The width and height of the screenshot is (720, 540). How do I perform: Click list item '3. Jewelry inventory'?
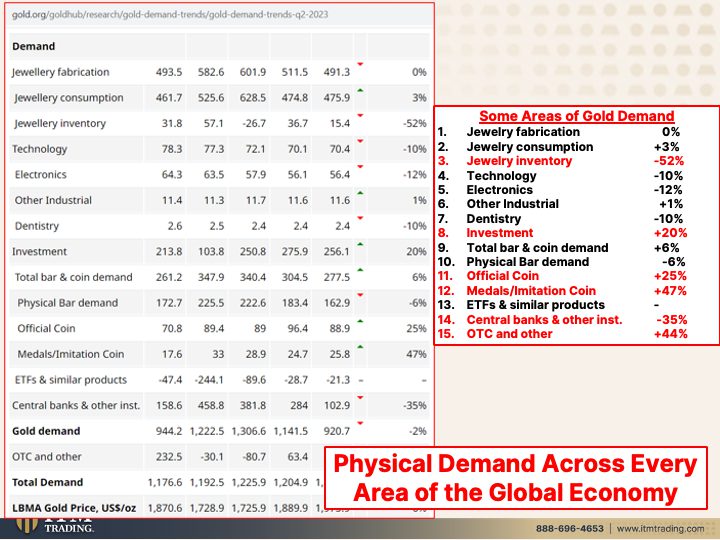[561, 161]
